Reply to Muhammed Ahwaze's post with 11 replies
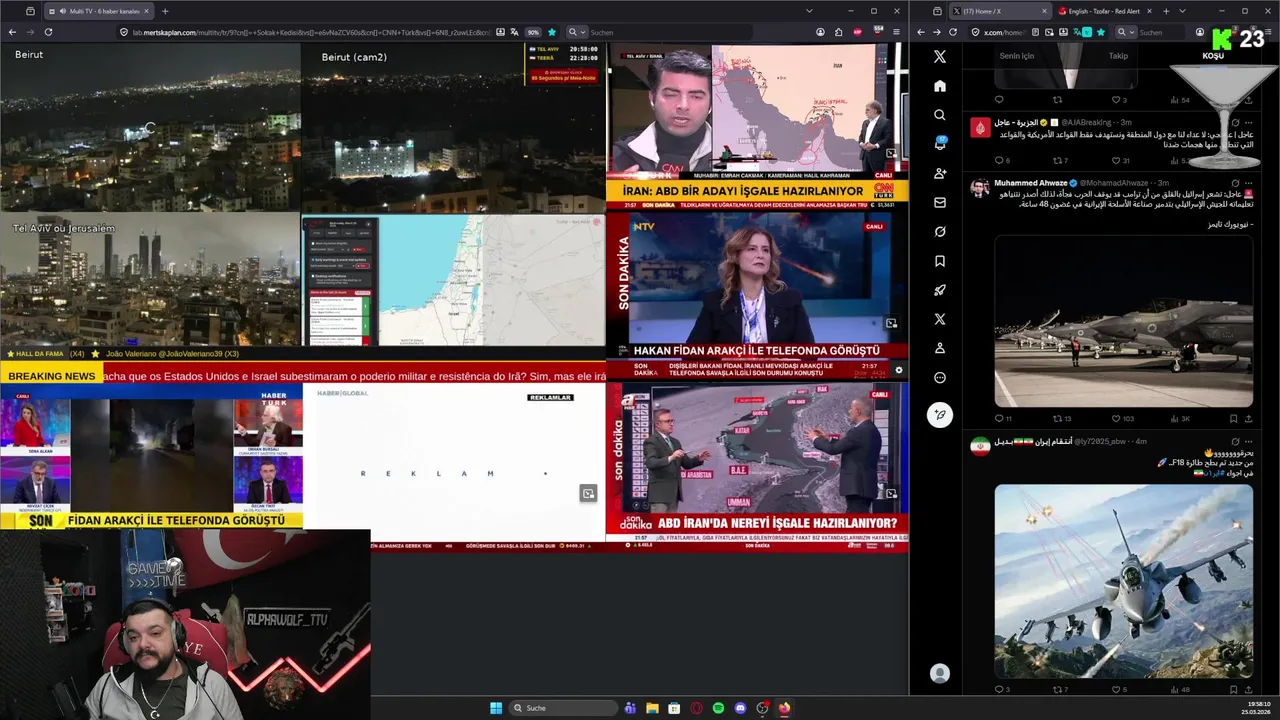 [x=999, y=419]
